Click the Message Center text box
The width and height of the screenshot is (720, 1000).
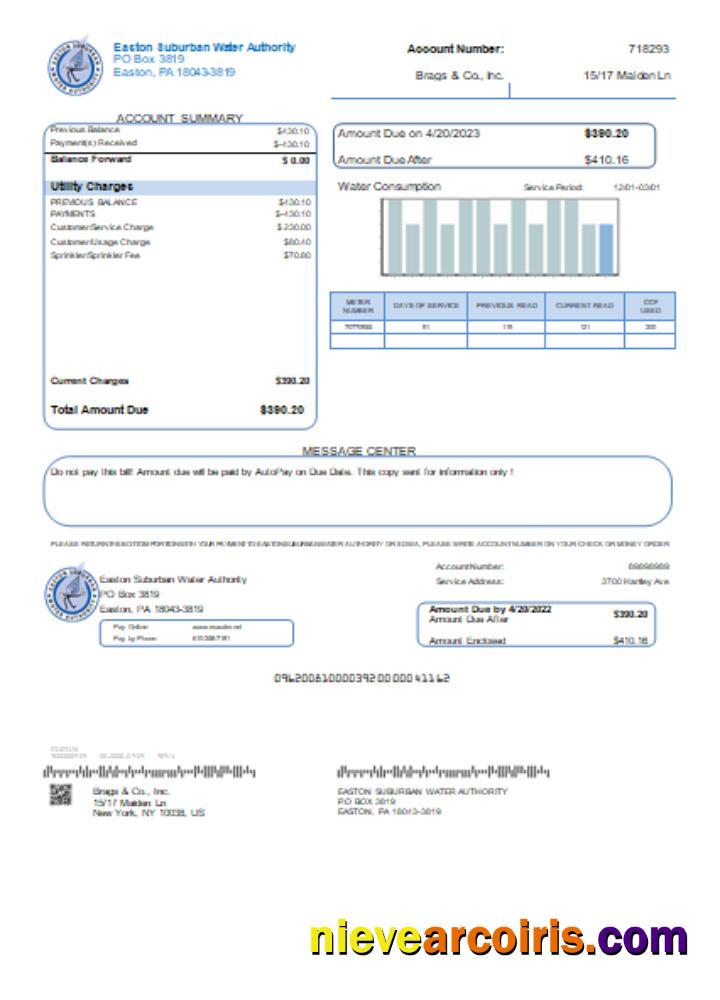[357, 490]
